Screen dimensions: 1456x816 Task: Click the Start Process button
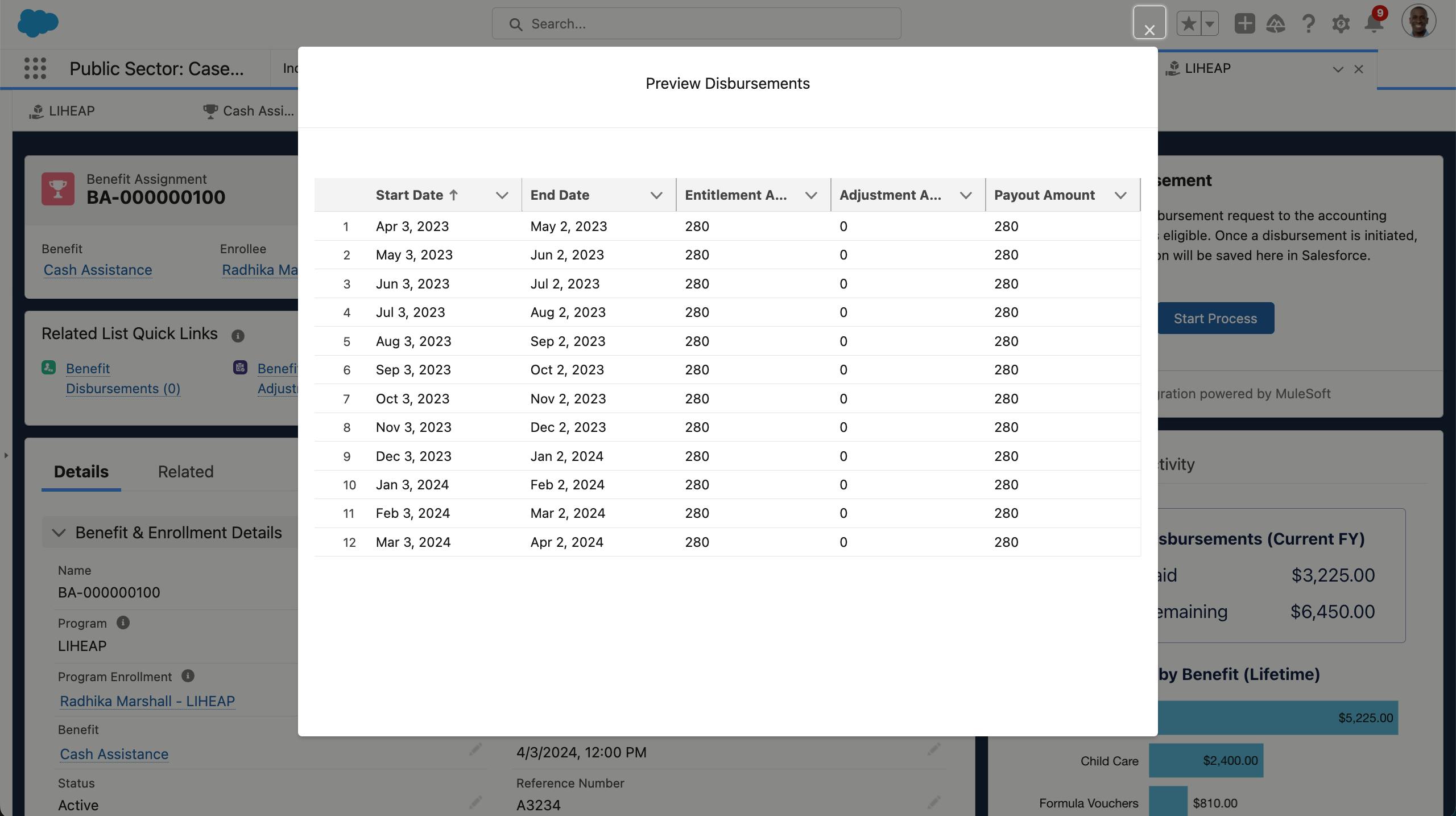(x=1215, y=318)
